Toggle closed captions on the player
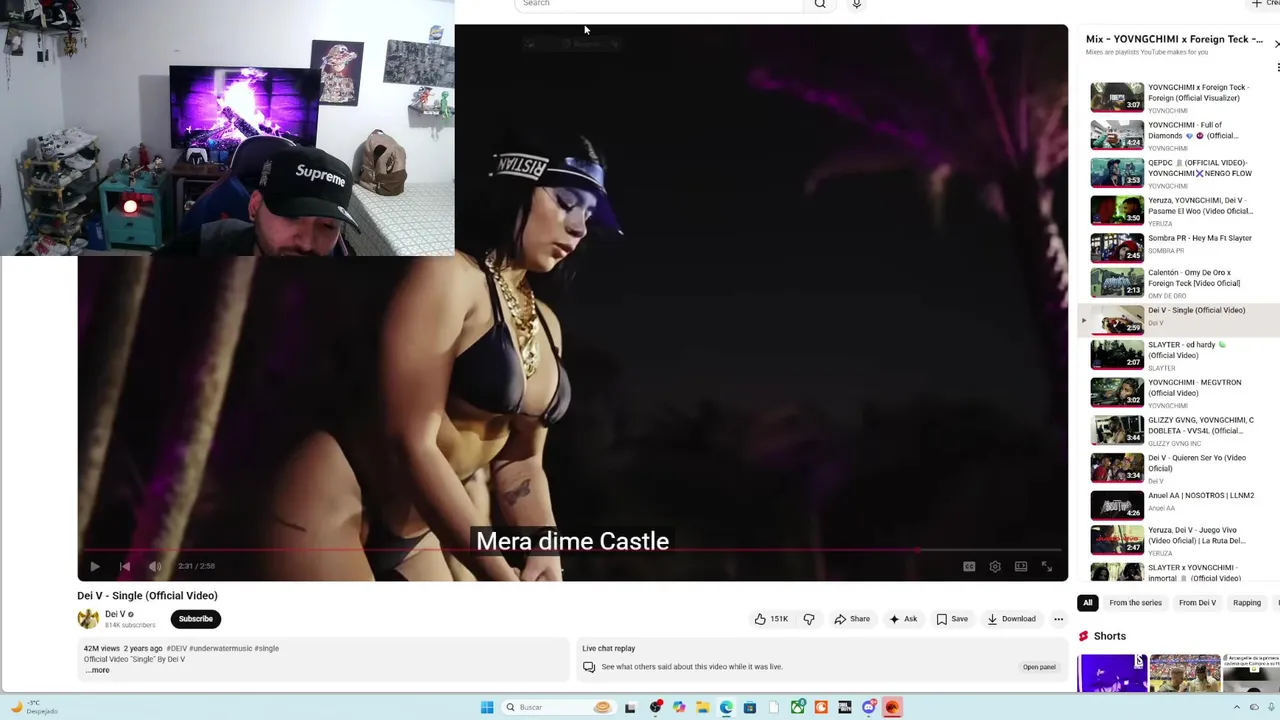 (969, 566)
